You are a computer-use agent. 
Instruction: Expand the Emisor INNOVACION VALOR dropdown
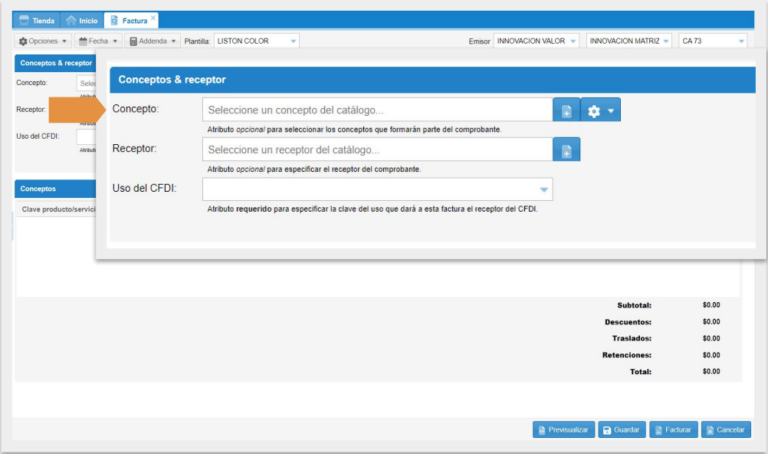point(573,41)
